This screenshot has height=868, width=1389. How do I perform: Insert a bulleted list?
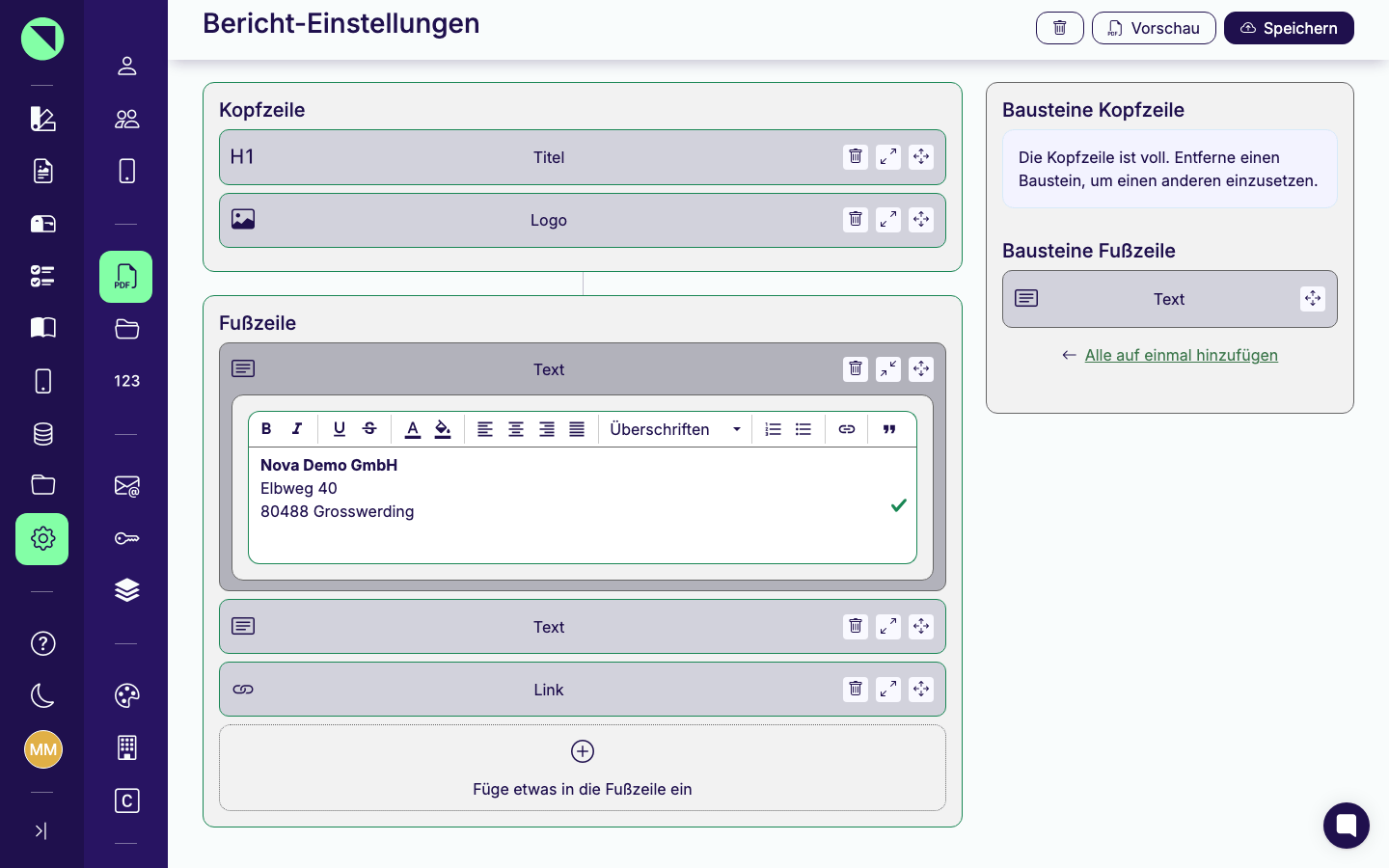click(x=803, y=429)
